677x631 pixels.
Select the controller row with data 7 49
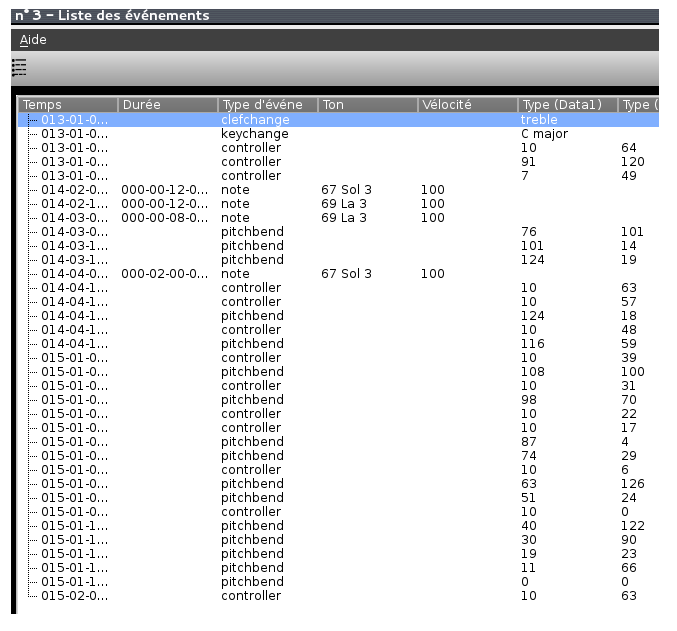click(x=338, y=176)
